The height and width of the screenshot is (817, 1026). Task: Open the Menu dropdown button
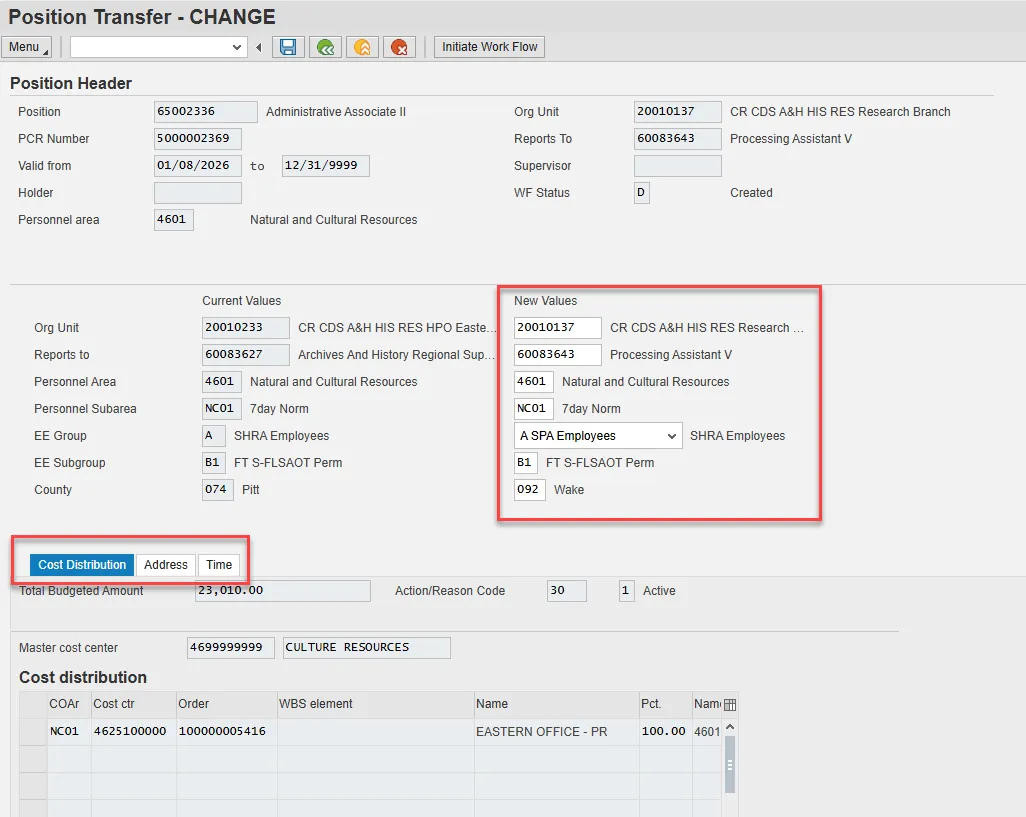point(27,47)
